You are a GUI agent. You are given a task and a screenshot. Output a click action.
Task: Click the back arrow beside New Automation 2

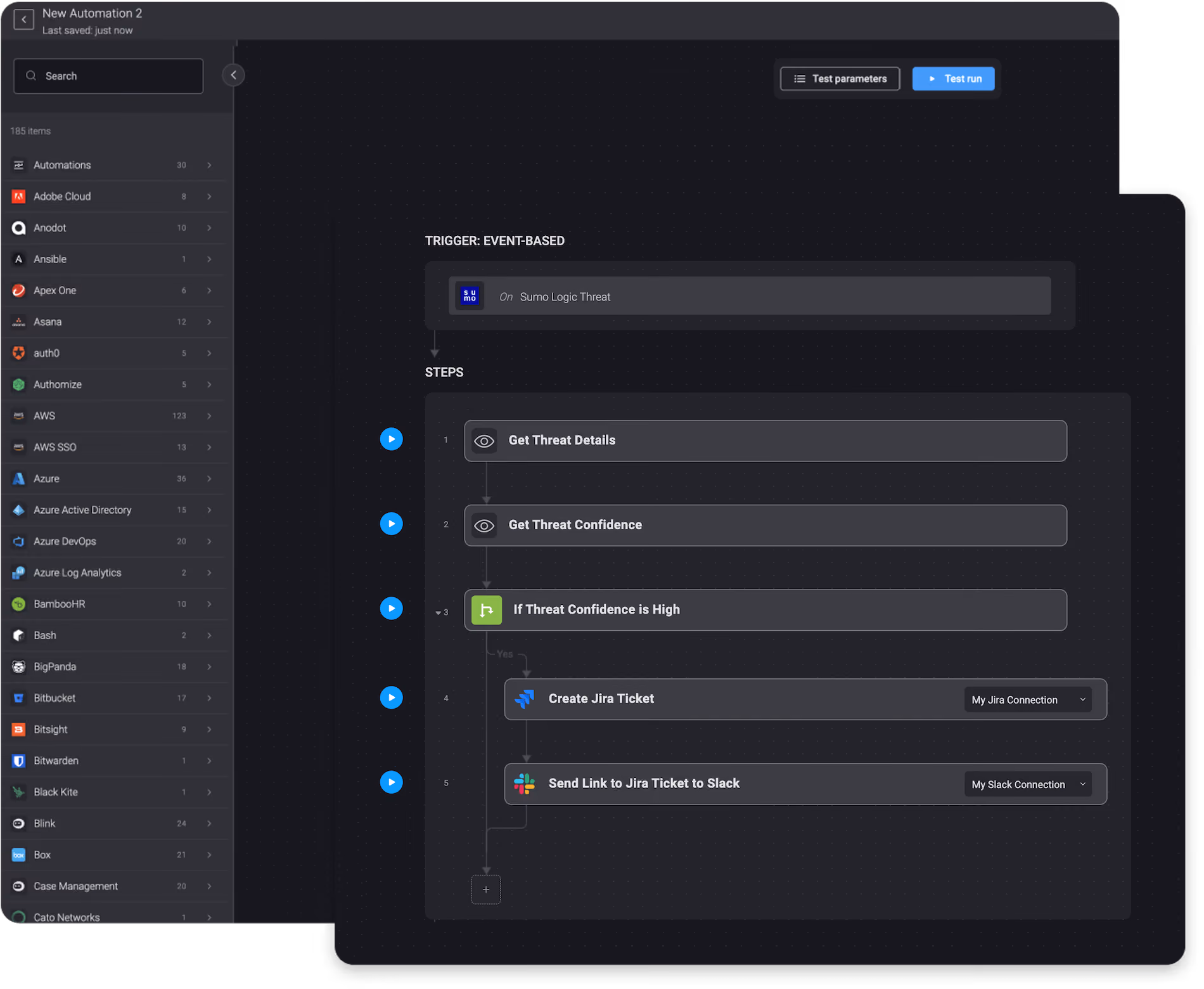[23, 20]
